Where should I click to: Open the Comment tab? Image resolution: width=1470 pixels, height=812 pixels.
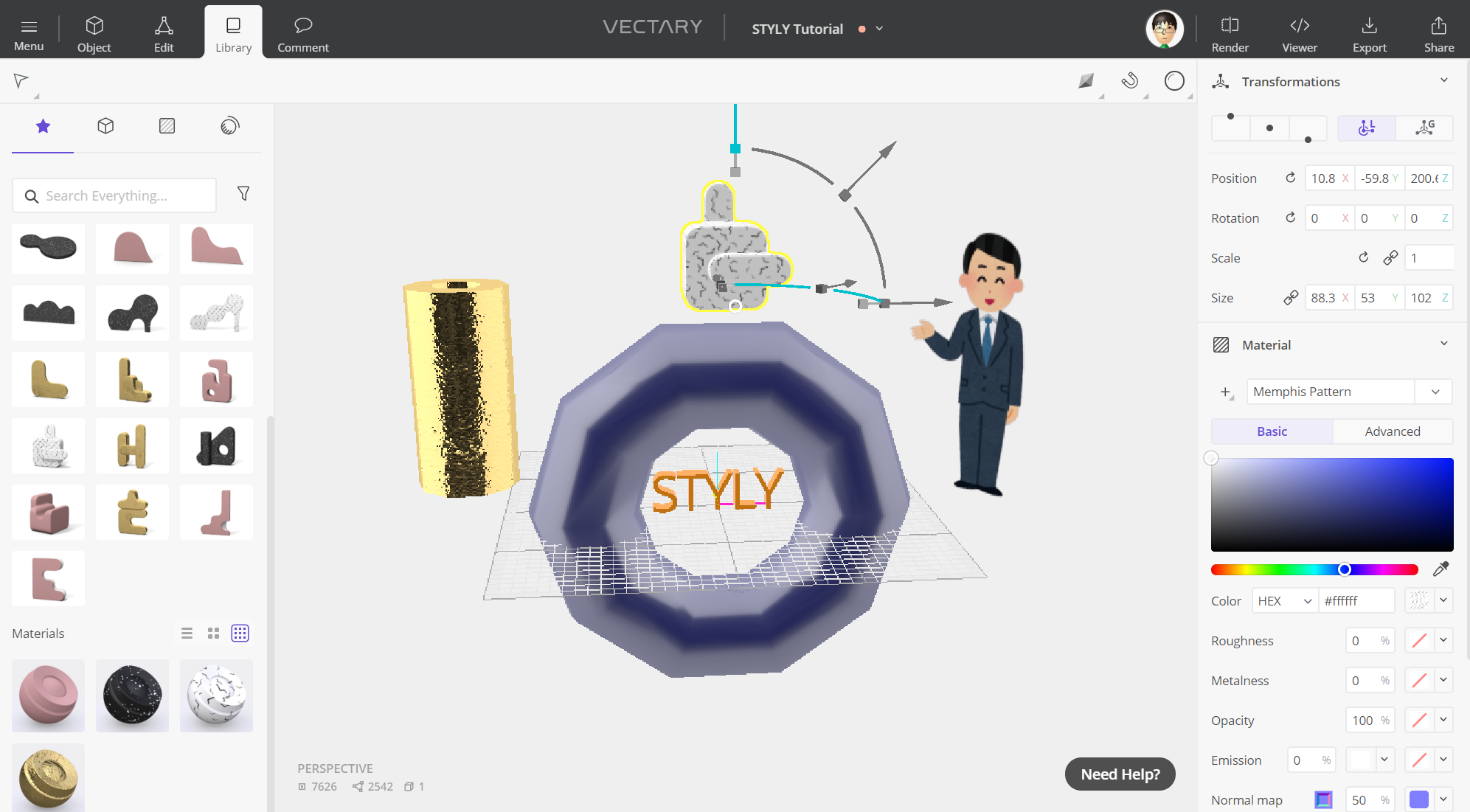tap(303, 33)
